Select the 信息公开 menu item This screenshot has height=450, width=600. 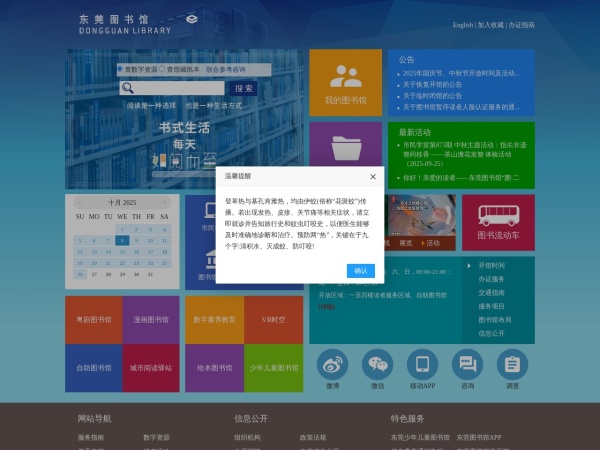(x=491, y=334)
